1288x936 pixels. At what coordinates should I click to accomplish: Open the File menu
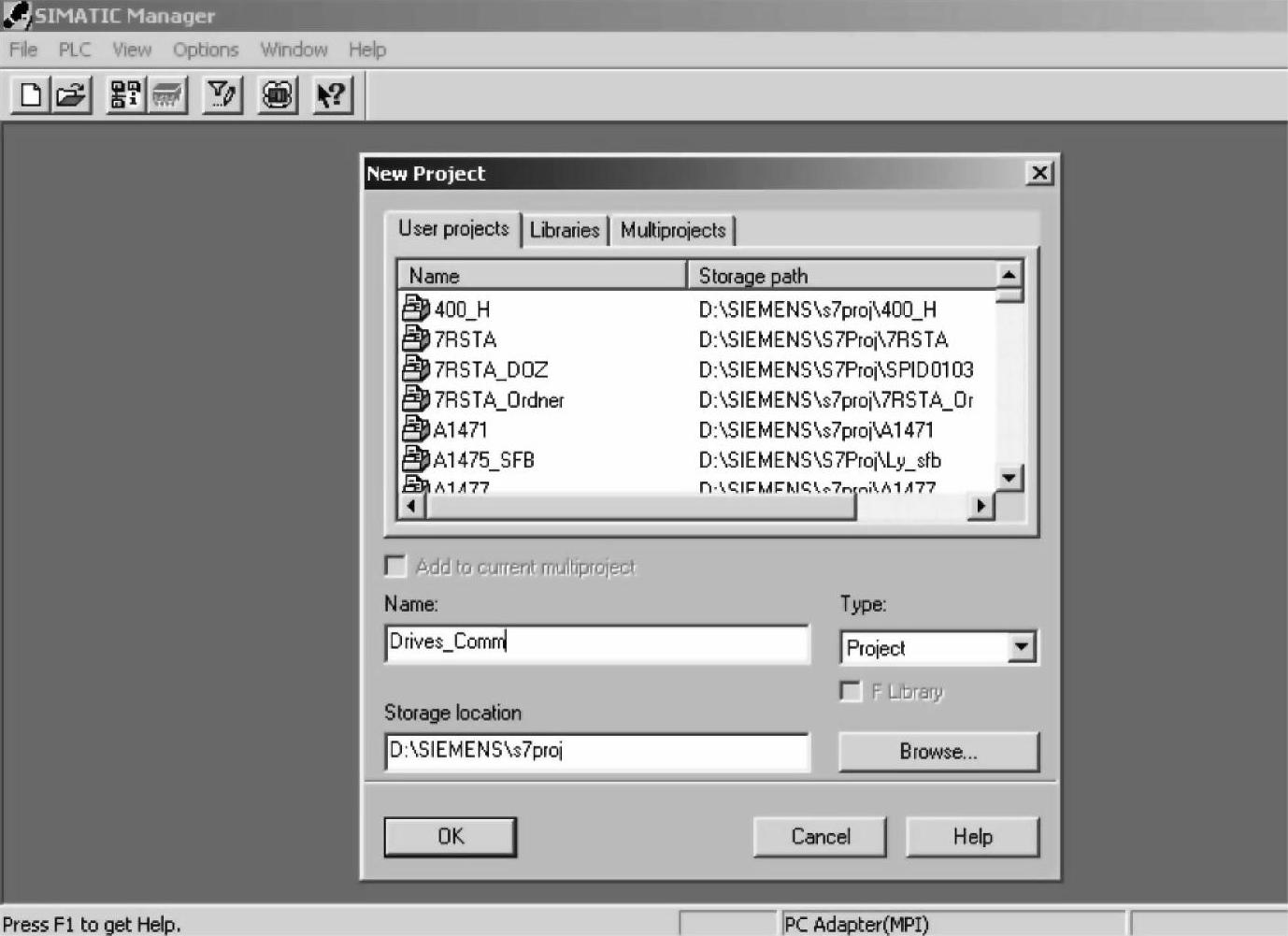[23, 50]
